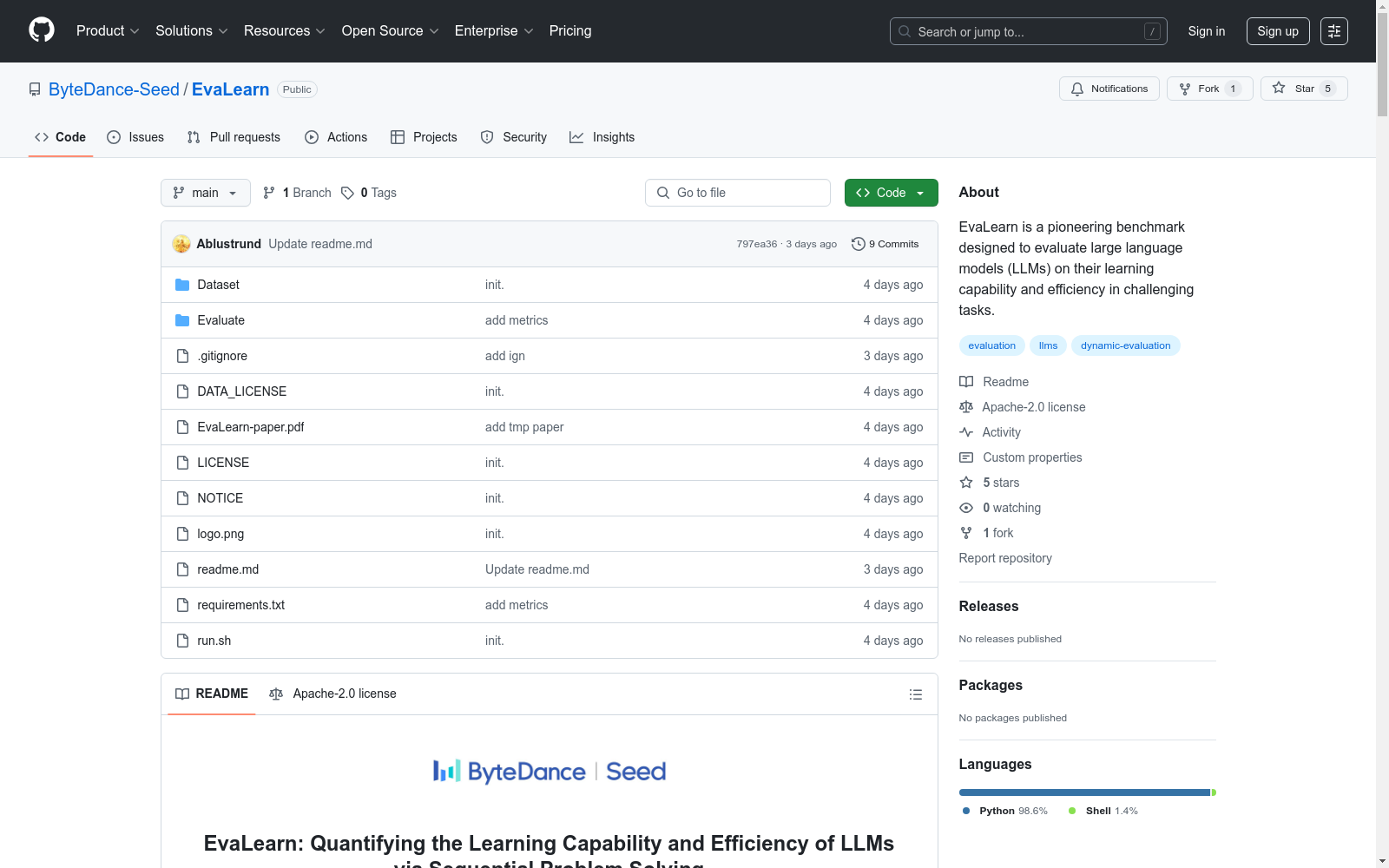The height and width of the screenshot is (868, 1389).
Task: Expand the Product menu
Action: tap(108, 31)
